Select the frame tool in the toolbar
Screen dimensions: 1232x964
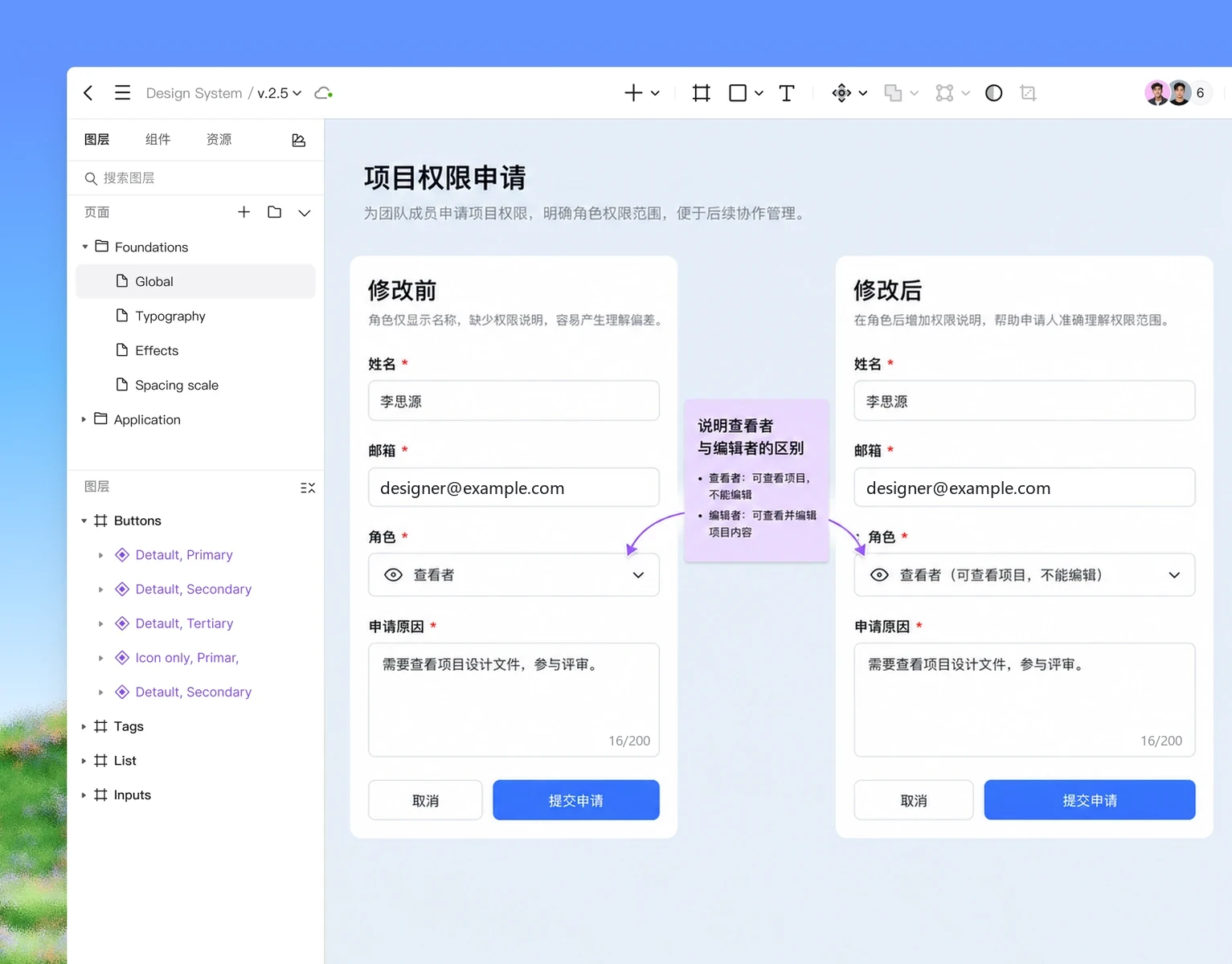[702, 93]
